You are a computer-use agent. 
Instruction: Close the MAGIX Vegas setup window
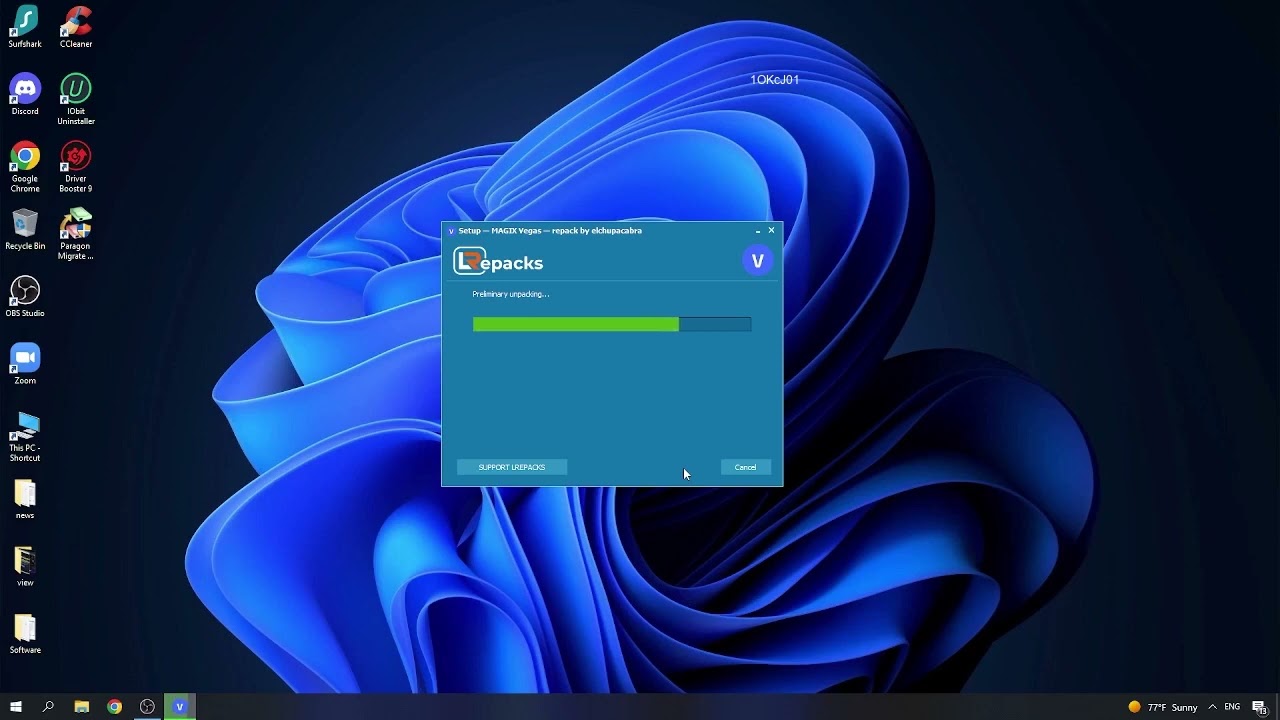771,231
